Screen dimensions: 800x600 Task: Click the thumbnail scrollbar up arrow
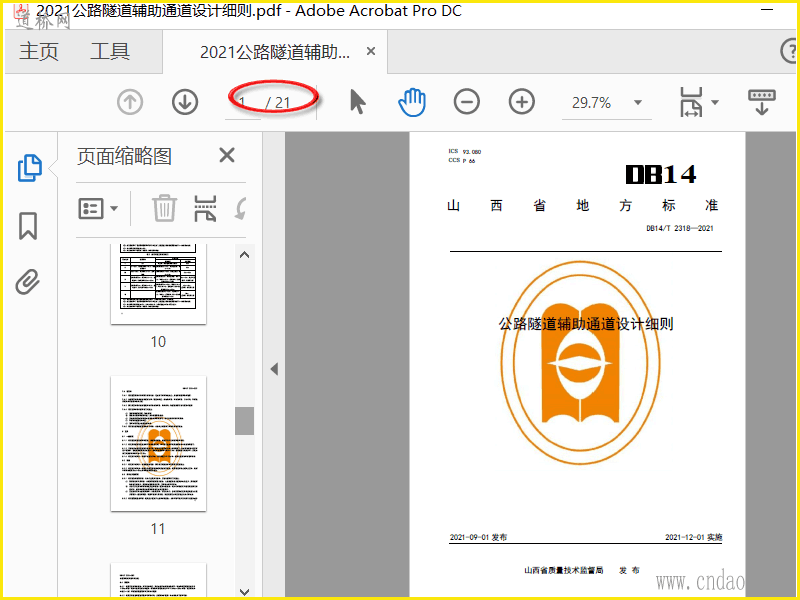244,255
